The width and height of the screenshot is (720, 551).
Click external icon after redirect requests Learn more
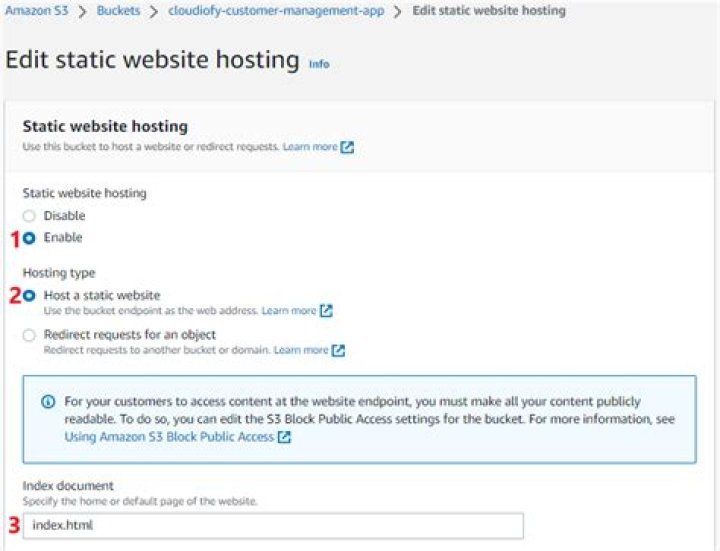pos(338,350)
